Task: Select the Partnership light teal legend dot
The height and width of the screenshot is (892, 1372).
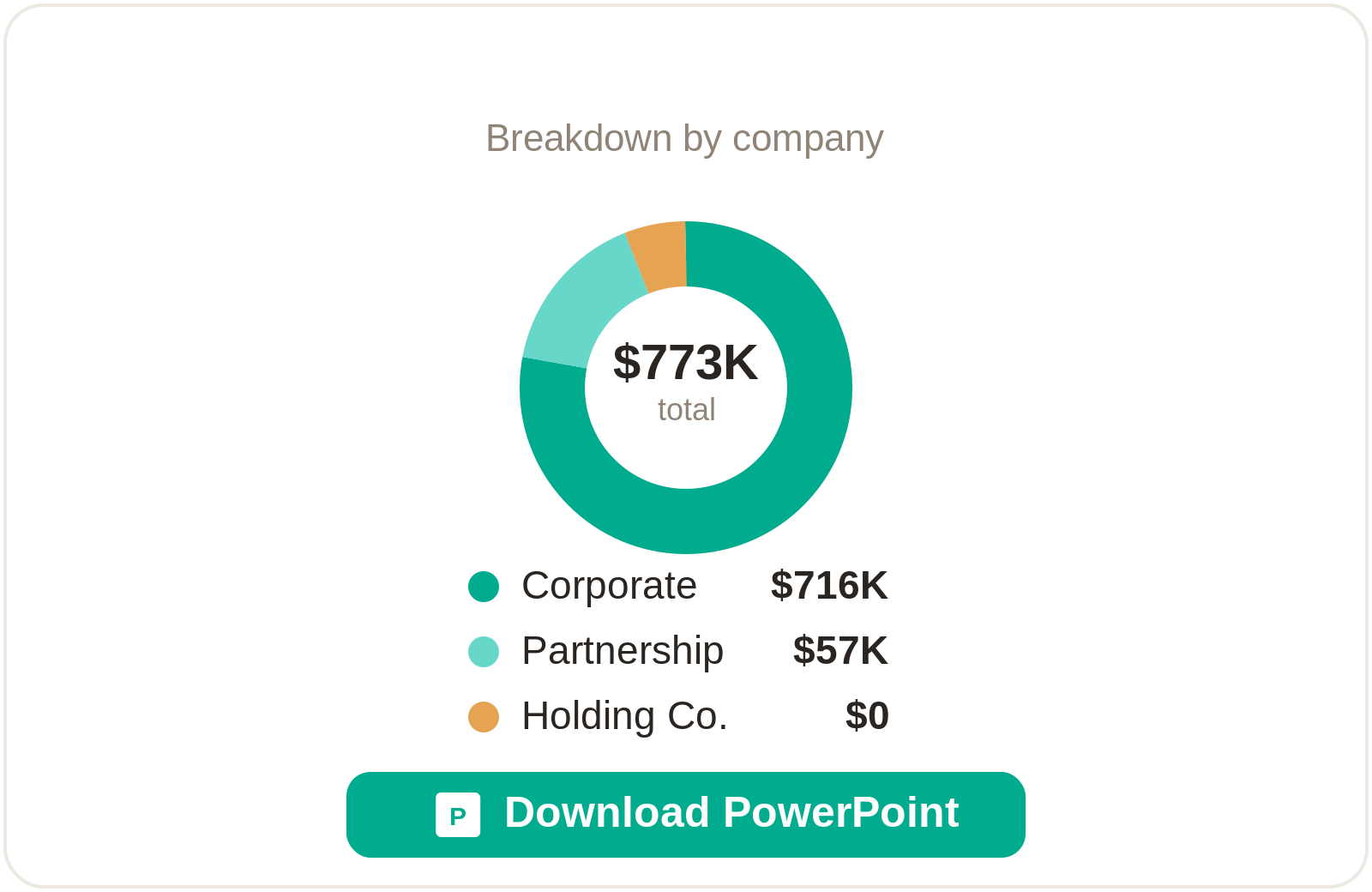Action: click(484, 652)
